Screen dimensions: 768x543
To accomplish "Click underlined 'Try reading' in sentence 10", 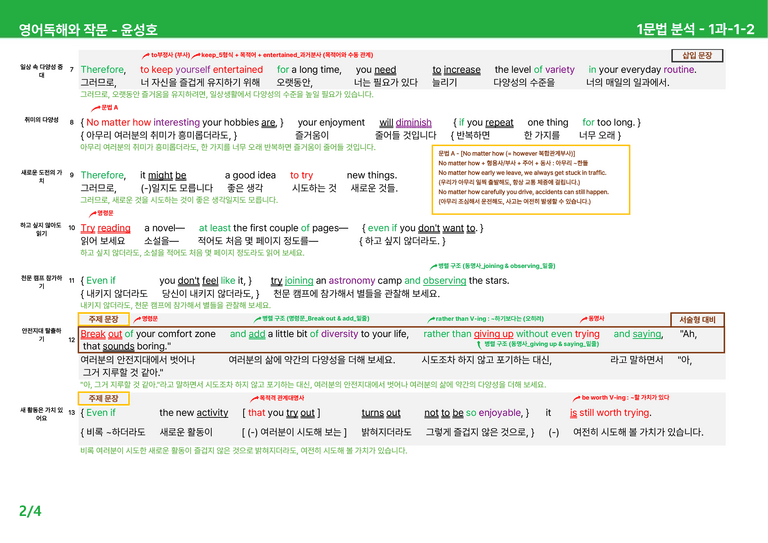I will coord(105,228).
